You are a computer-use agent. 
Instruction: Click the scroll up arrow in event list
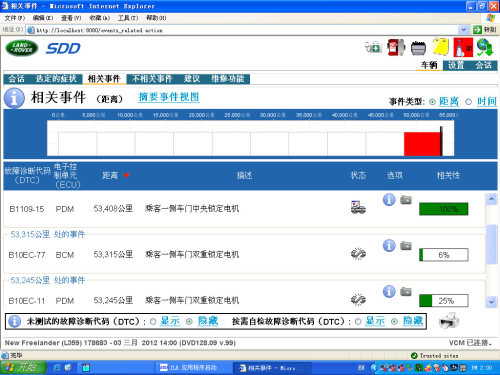point(491,199)
